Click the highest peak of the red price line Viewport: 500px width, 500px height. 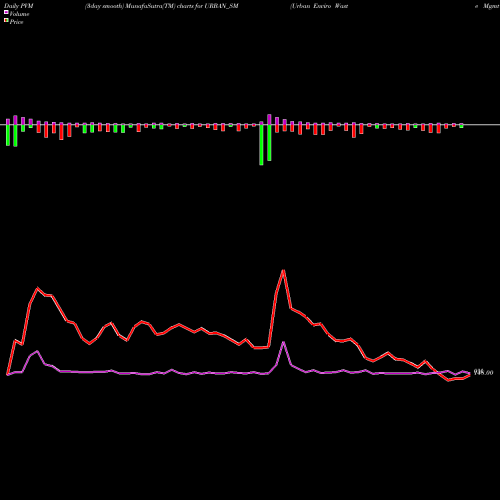tap(284, 271)
